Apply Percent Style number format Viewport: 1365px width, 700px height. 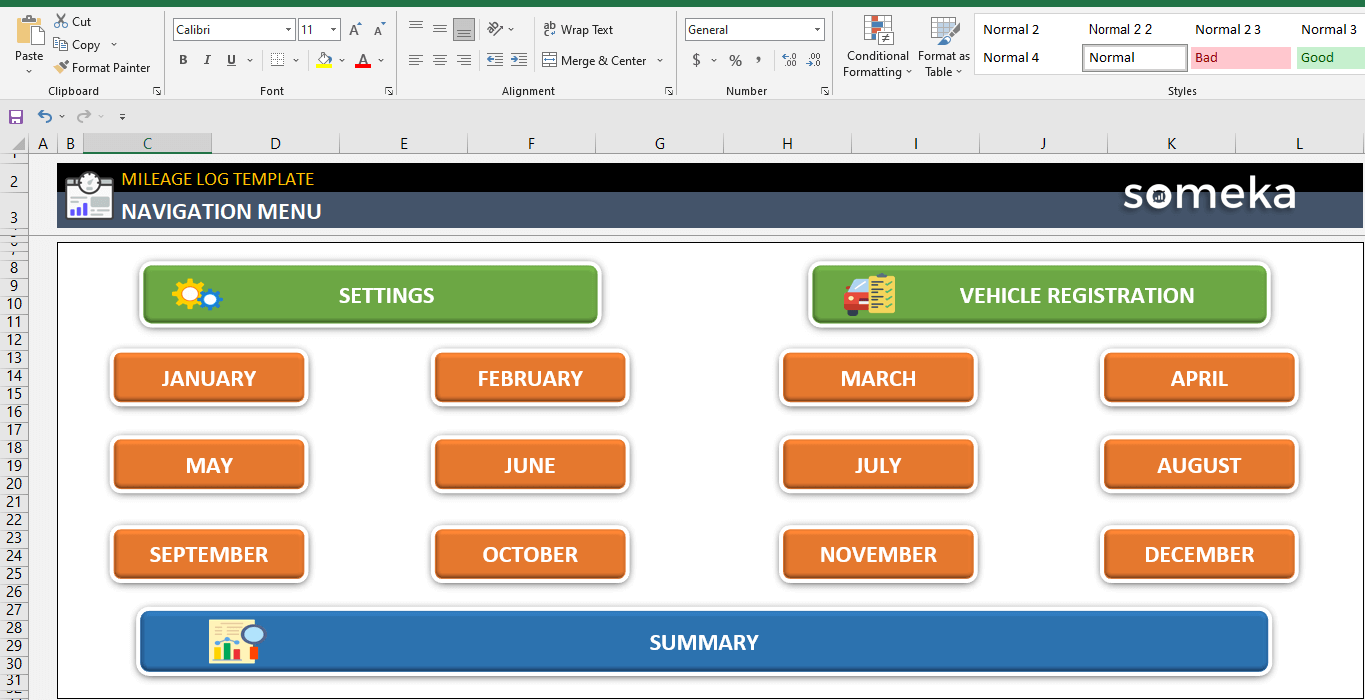(x=735, y=61)
